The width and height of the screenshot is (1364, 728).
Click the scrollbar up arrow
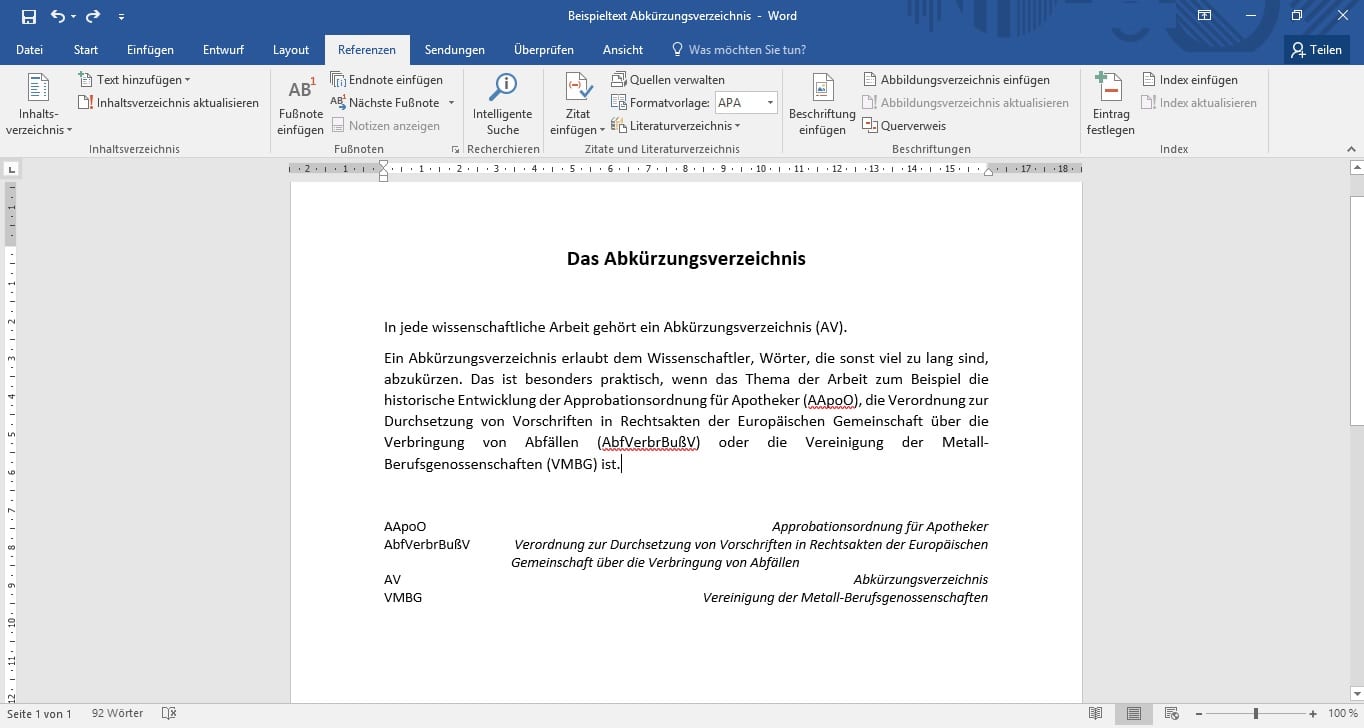(1356, 168)
